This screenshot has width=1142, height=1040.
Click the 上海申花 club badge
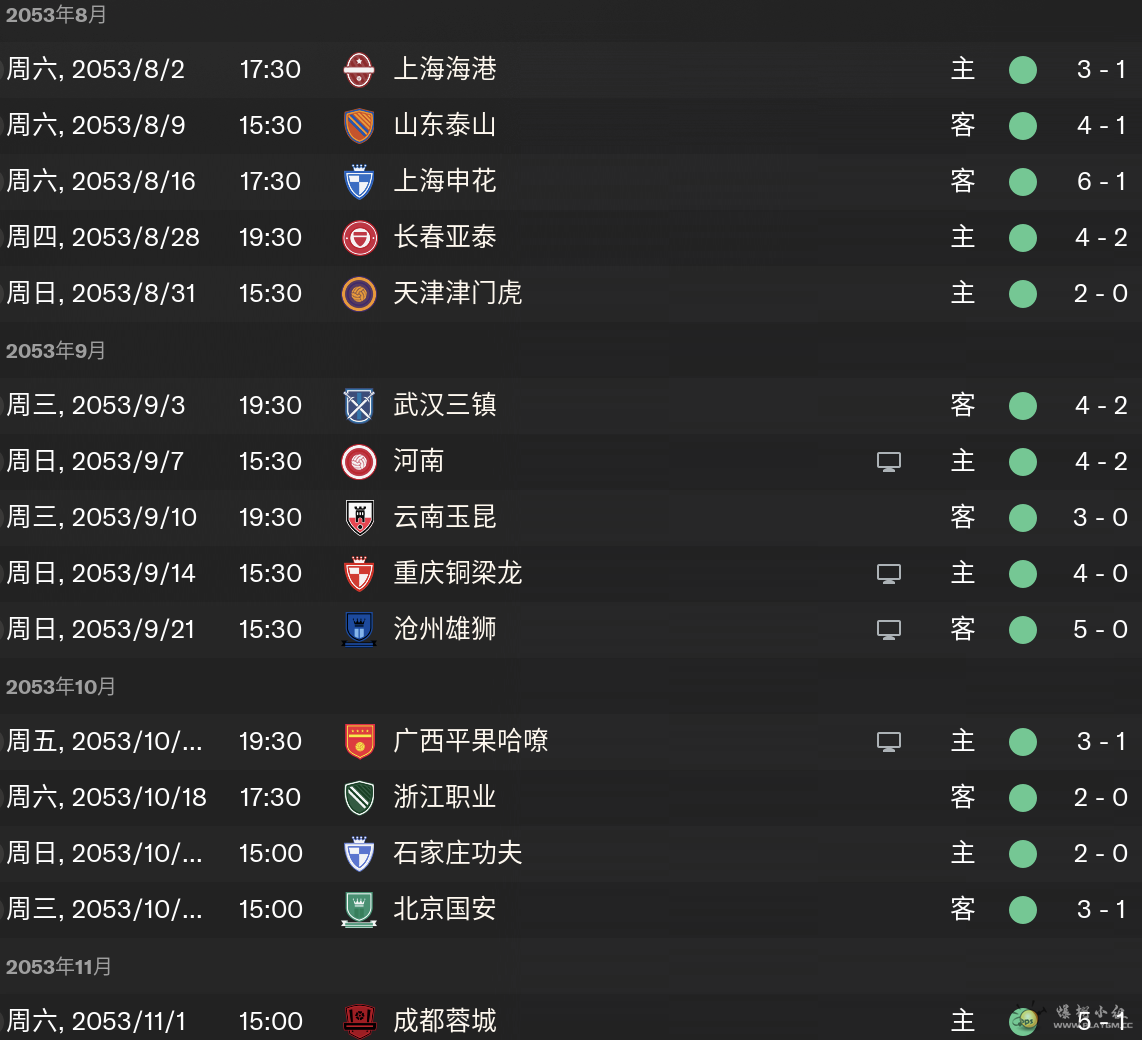point(358,182)
